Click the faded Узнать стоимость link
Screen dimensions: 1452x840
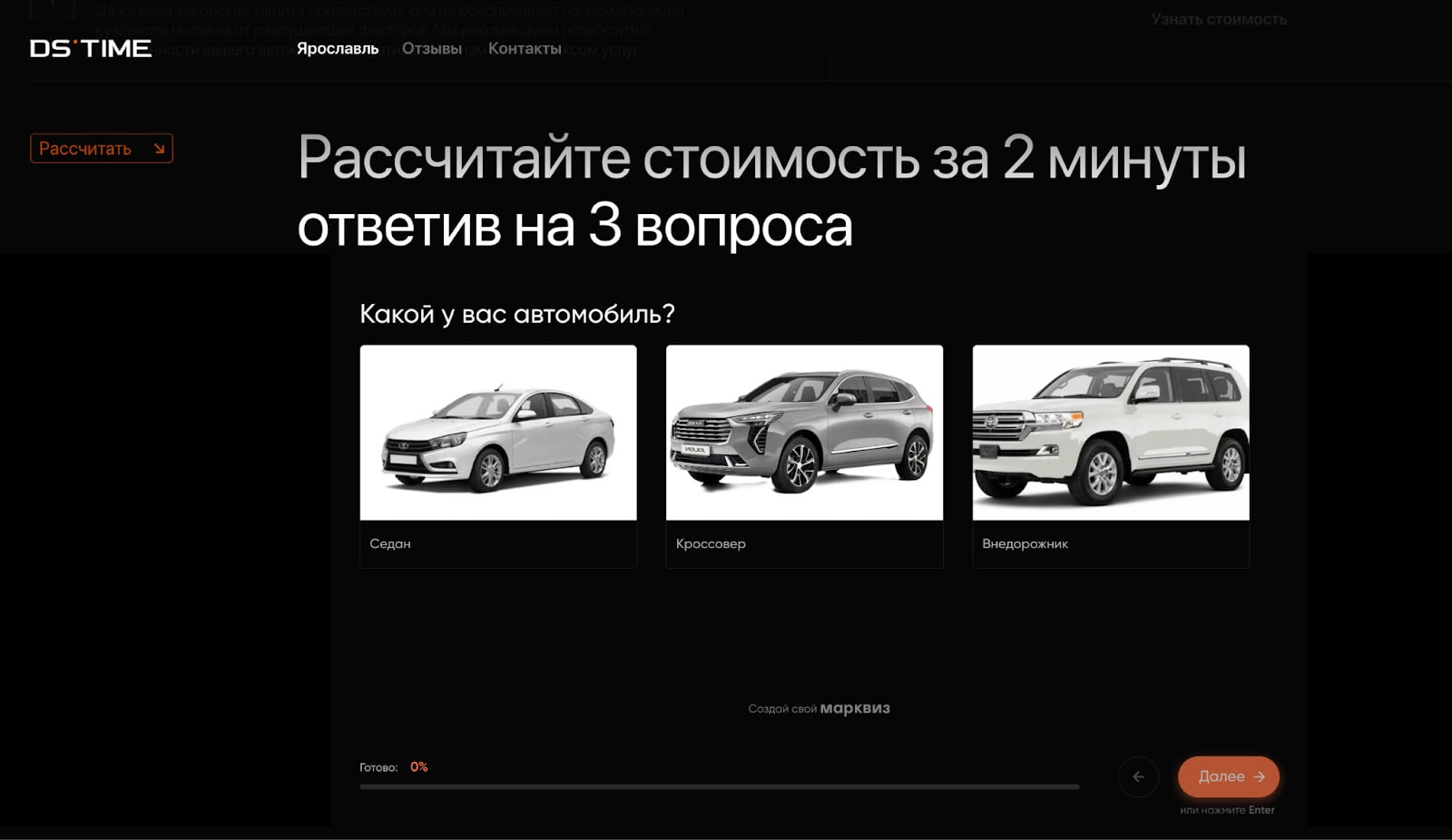pos(1219,19)
